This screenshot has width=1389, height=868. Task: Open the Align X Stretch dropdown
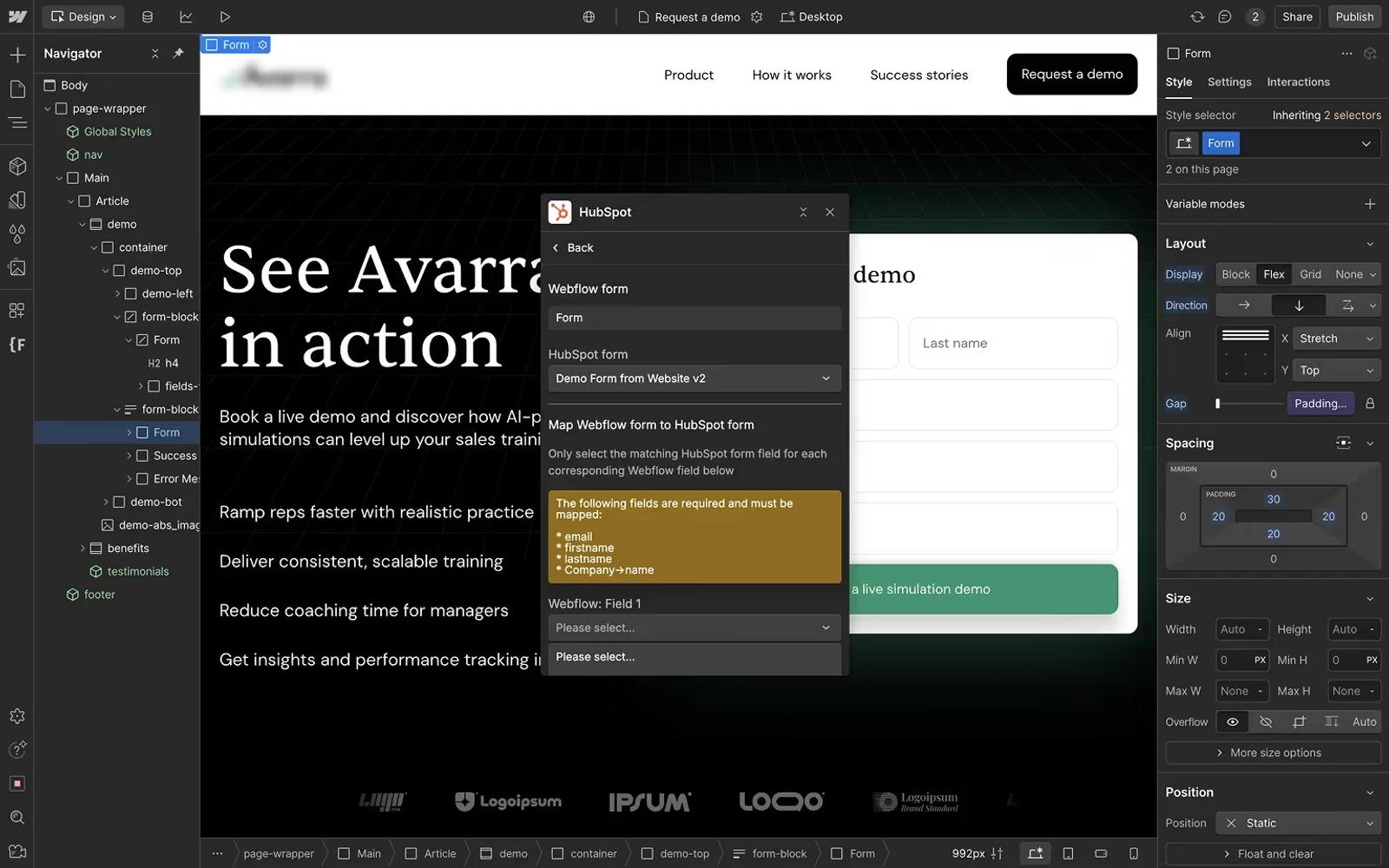click(x=1337, y=339)
